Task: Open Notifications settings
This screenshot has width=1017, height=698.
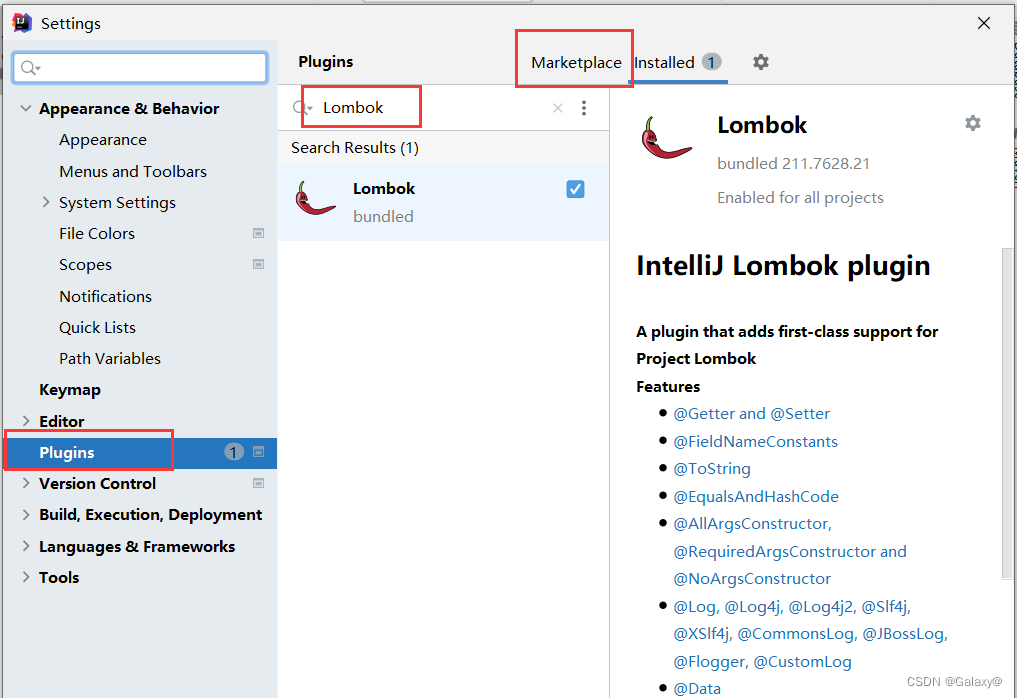Action: pos(105,296)
